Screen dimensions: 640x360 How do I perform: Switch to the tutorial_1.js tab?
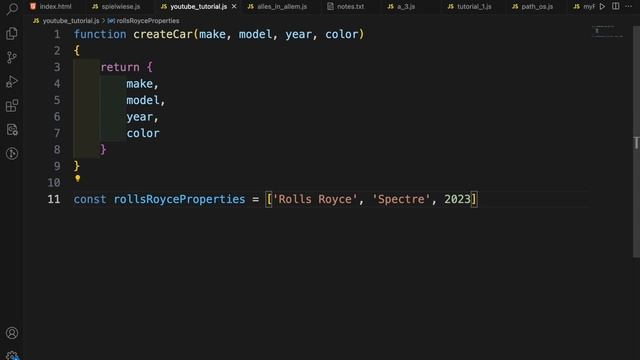tap(469, 7)
